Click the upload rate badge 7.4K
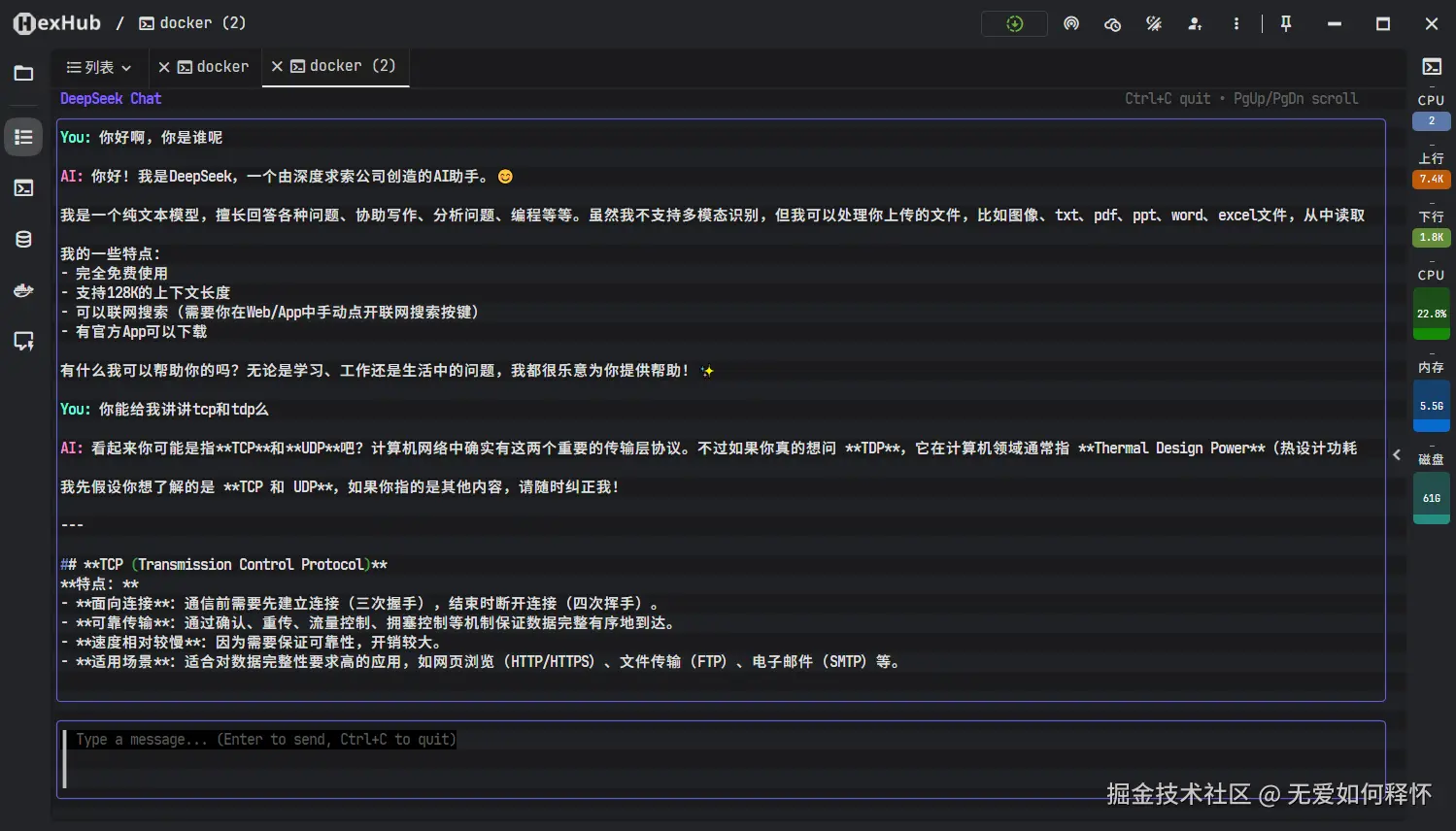1456x831 pixels. tap(1432, 179)
